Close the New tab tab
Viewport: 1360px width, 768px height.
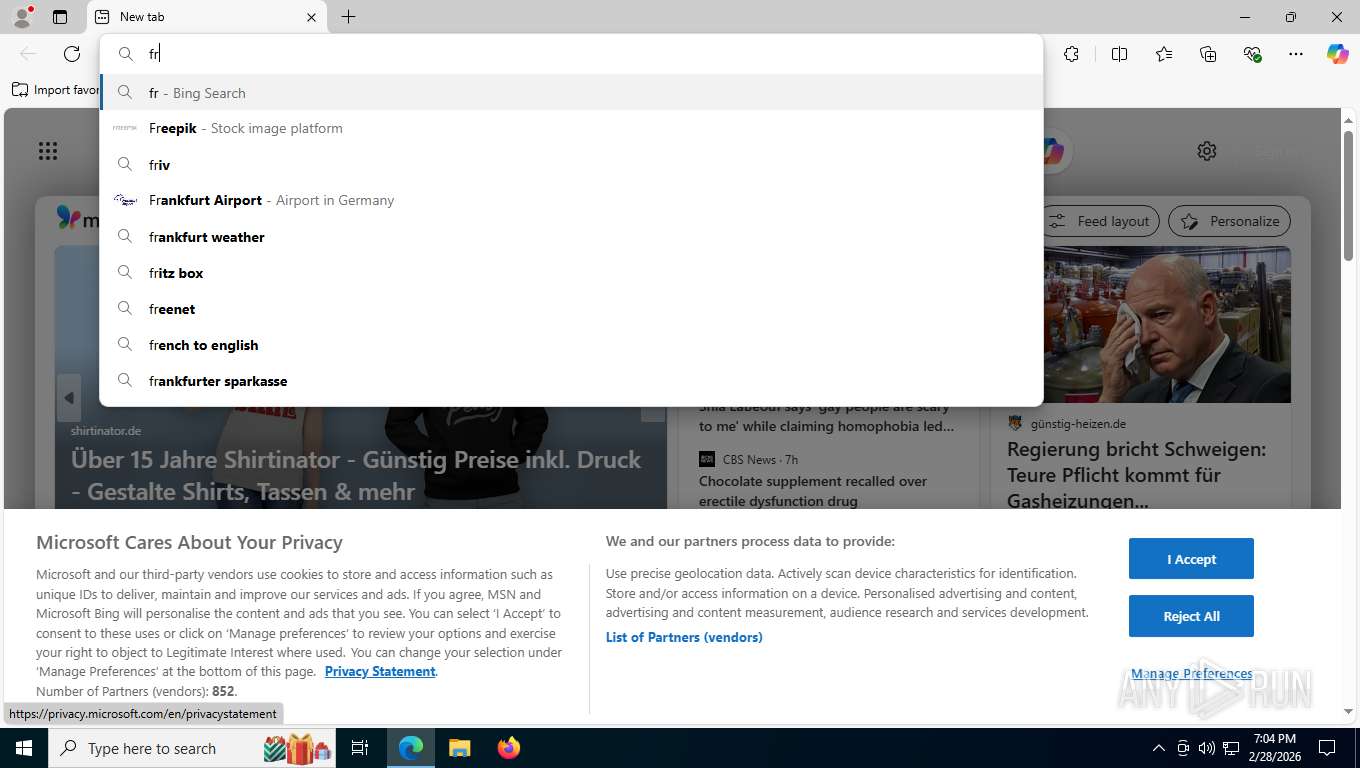pos(311,17)
